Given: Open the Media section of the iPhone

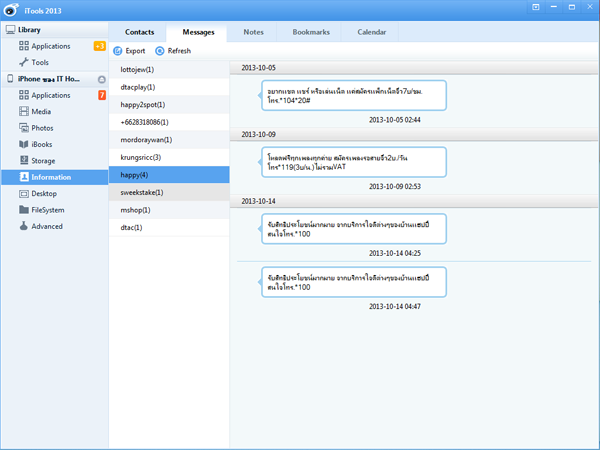Looking at the screenshot, I should tap(40, 111).
